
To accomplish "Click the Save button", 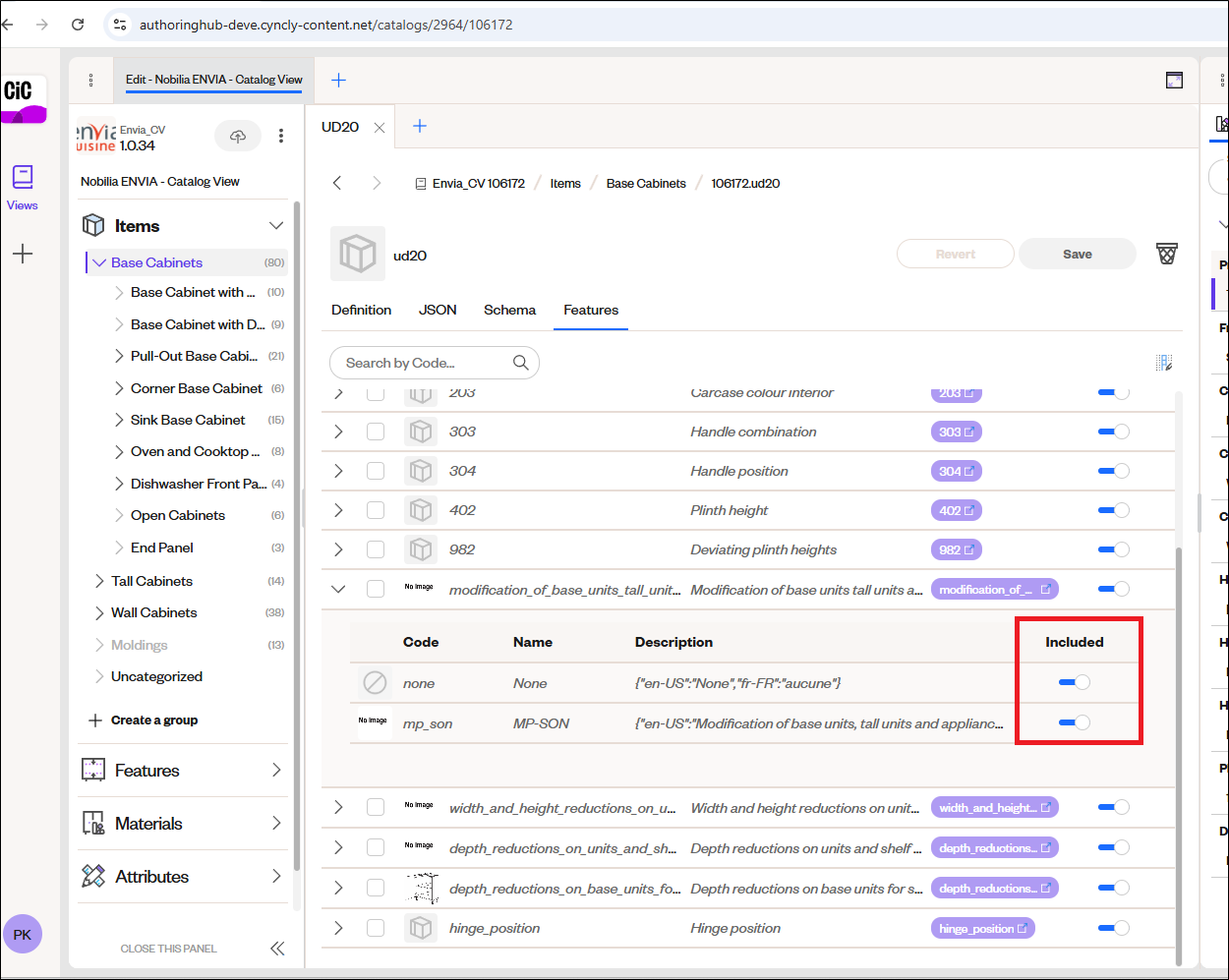I will click(x=1078, y=254).
